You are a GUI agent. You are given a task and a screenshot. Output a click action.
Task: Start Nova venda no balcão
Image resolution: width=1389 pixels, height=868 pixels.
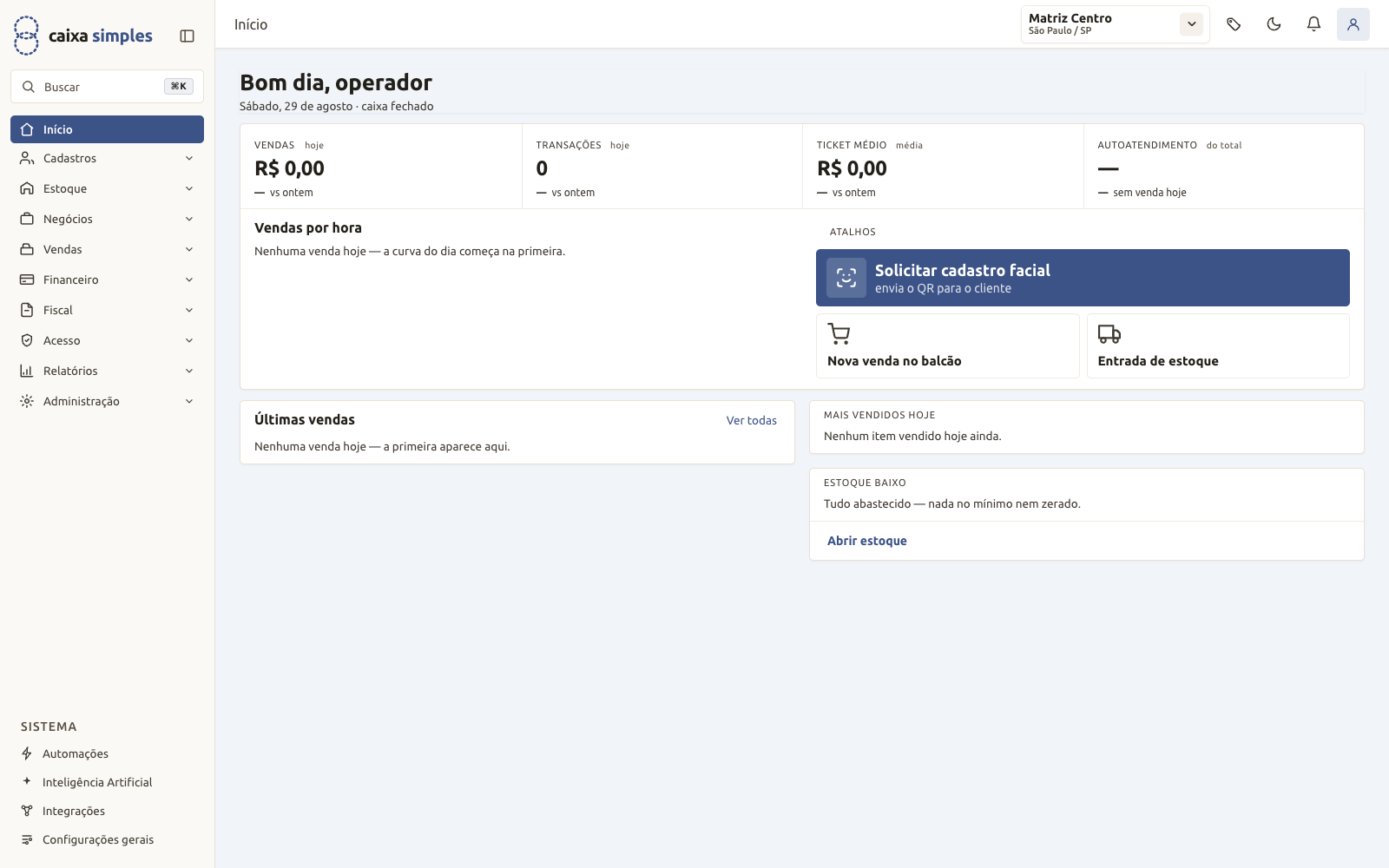[947, 345]
